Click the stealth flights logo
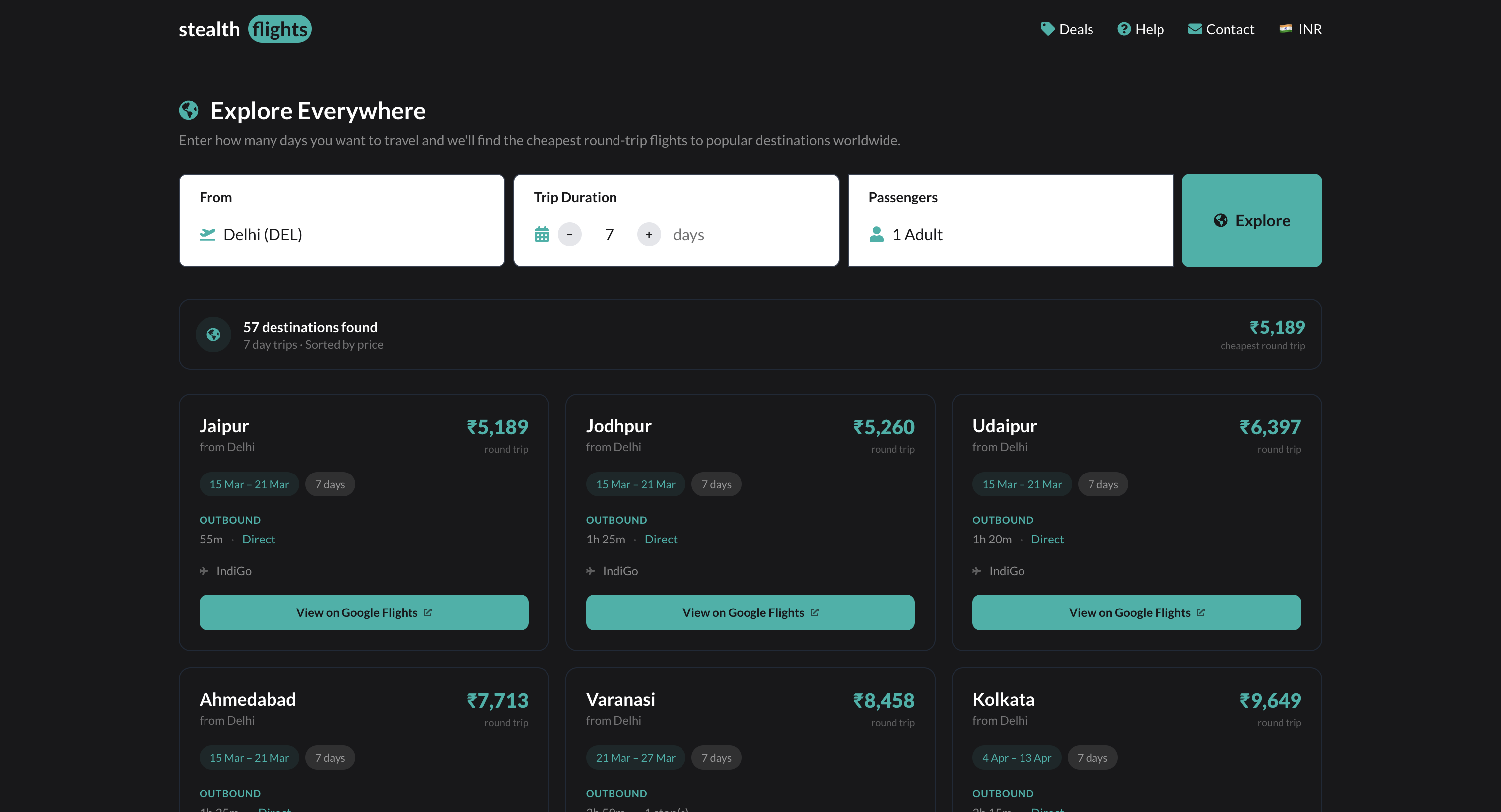Viewport: 1501px width, 812px height. point(245,29)
